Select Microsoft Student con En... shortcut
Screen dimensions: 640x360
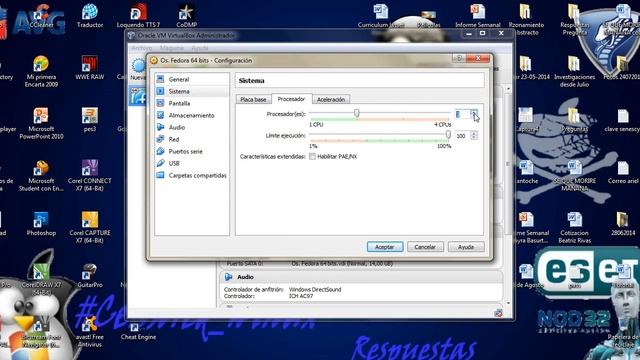pyautogui.click(x=41, y=176)
